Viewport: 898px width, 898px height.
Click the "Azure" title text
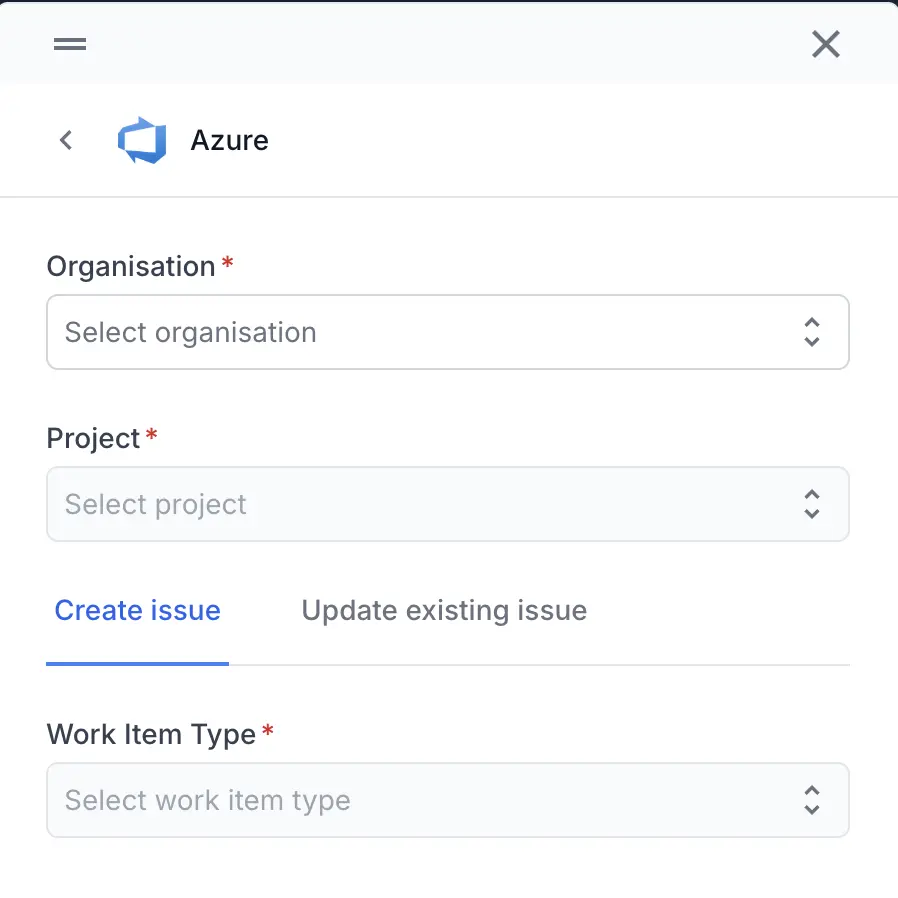(x=229, y=140)
